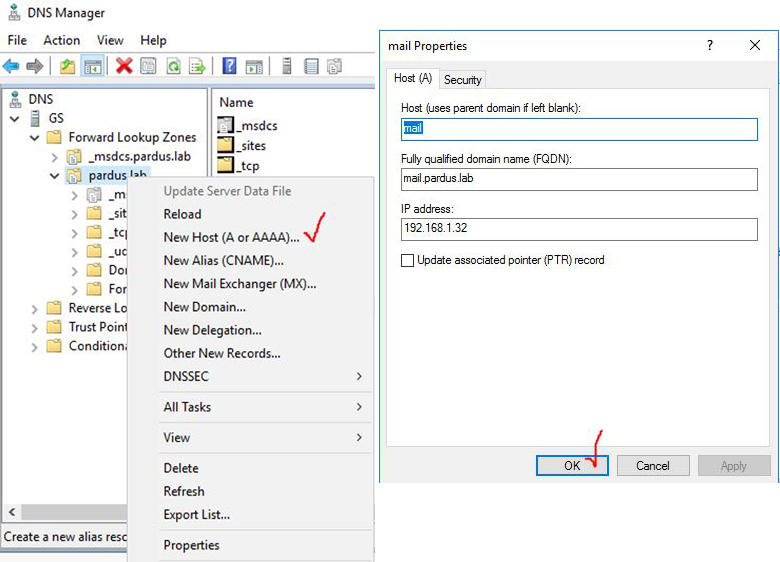The height and width of the screenshot is (562, 780).
Task: Click the blue Back arrow toolbar icon
Action: click(11, 66)
